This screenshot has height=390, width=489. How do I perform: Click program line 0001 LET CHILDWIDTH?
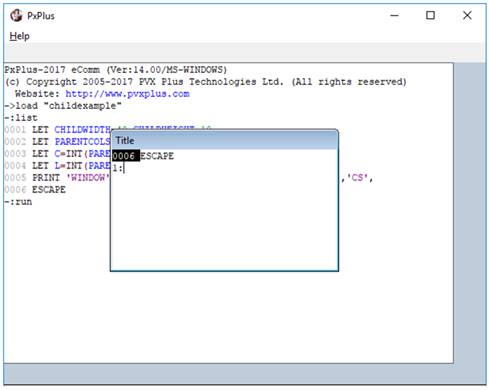coord(57,130)
